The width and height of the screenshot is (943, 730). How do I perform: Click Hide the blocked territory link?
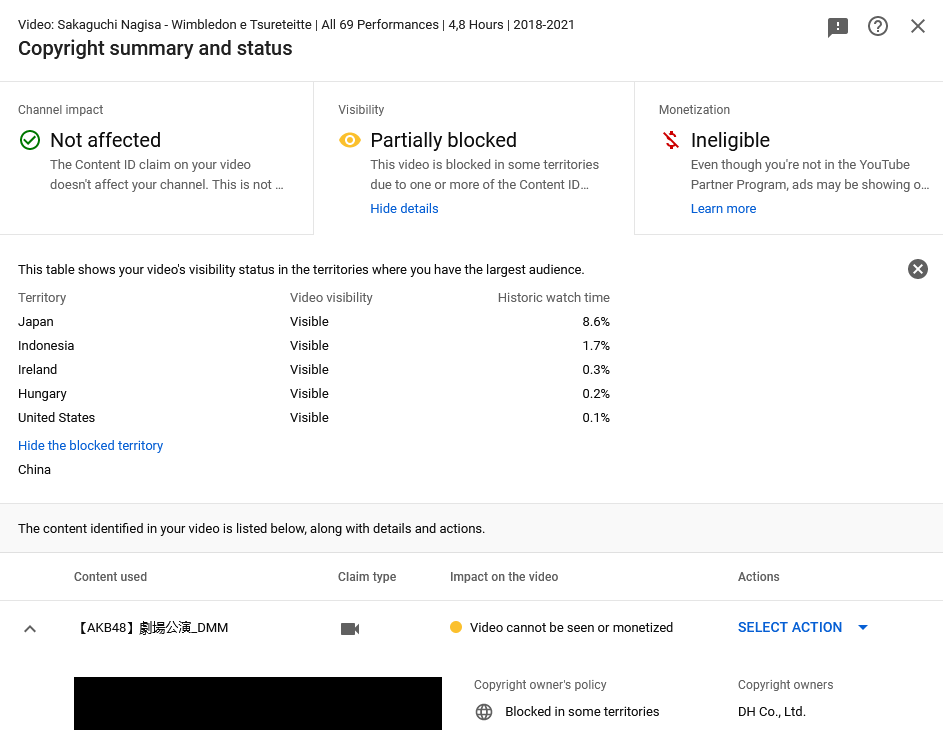(90, 446)
